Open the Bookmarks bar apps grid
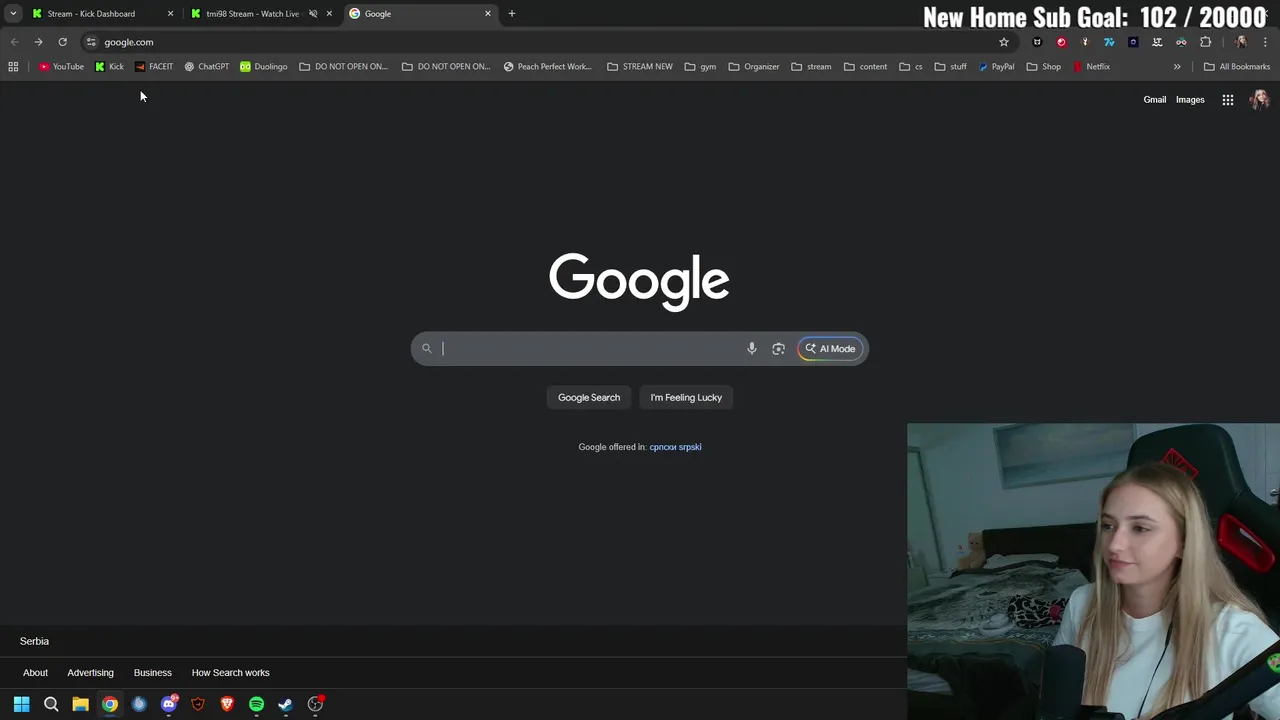The height and width of the screenshot is (720, 1280). point(13,66)
